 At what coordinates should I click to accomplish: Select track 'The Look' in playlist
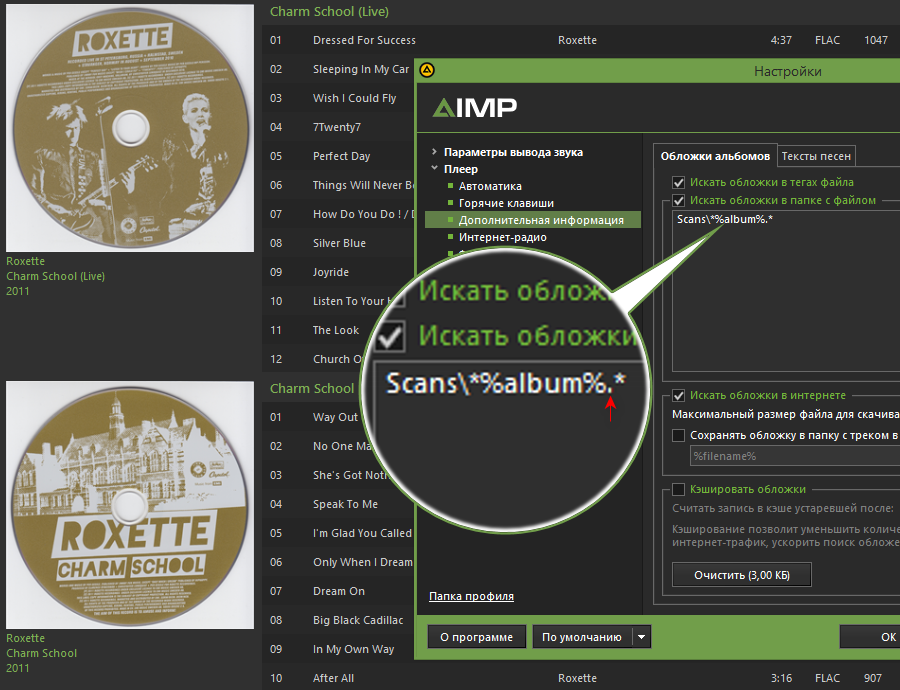(335, 330)
